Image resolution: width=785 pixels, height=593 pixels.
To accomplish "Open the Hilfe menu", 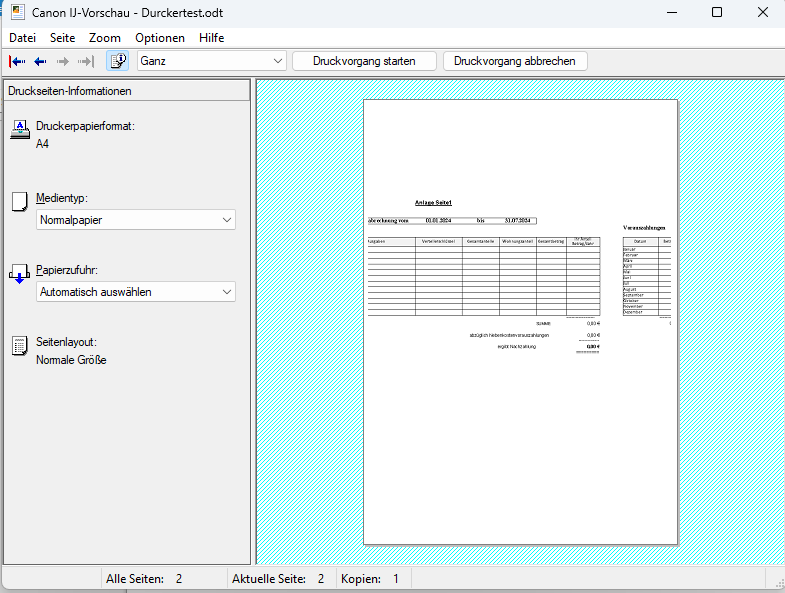I will click(x=211, y=38).
